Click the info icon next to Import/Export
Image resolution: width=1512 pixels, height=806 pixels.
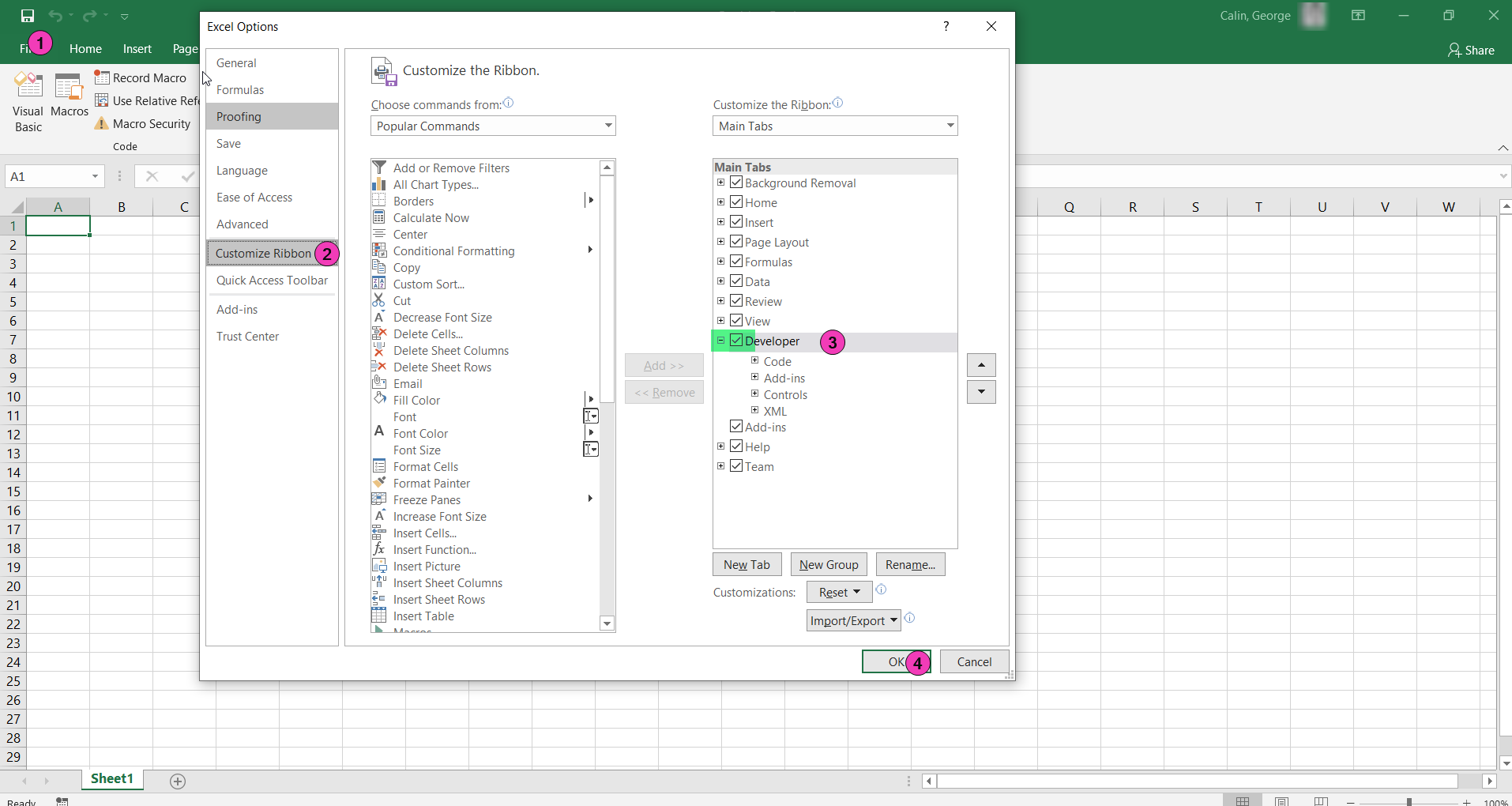coord(910,618)
